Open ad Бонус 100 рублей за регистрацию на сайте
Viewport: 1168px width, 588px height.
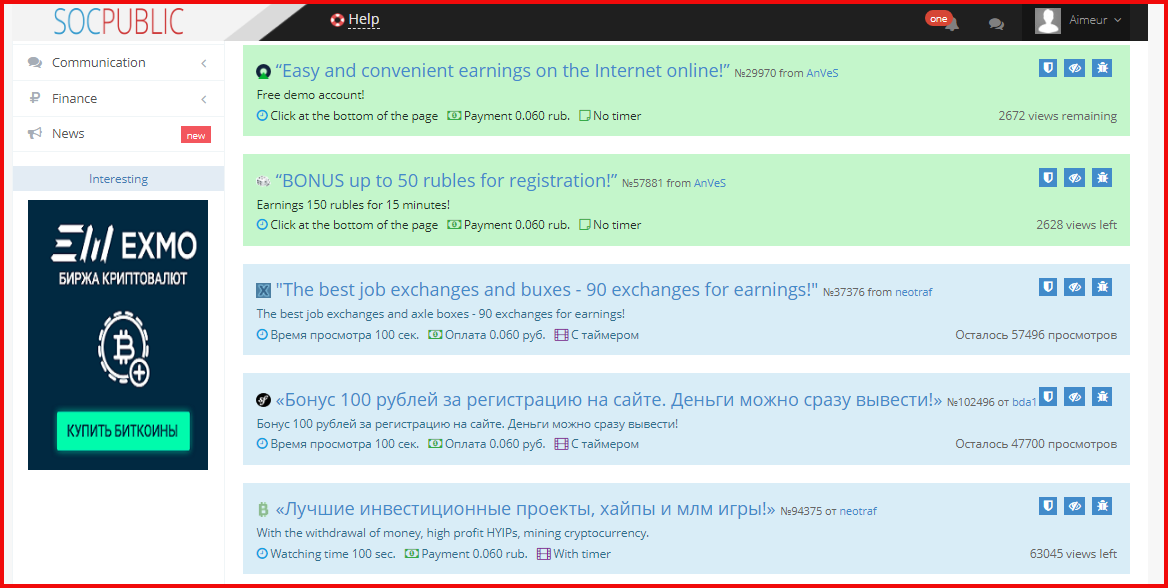click(x=609, y=399)
